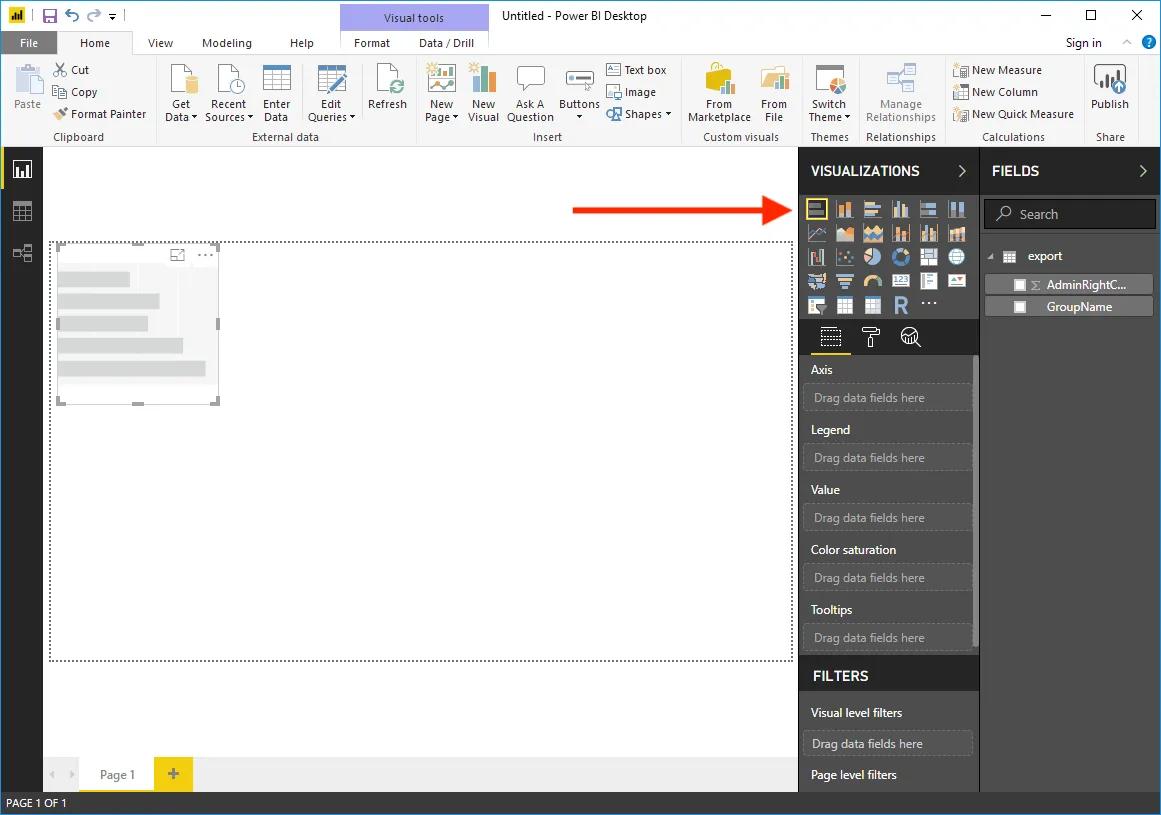Open the Buttons dropdown menu

coord(579,95)
